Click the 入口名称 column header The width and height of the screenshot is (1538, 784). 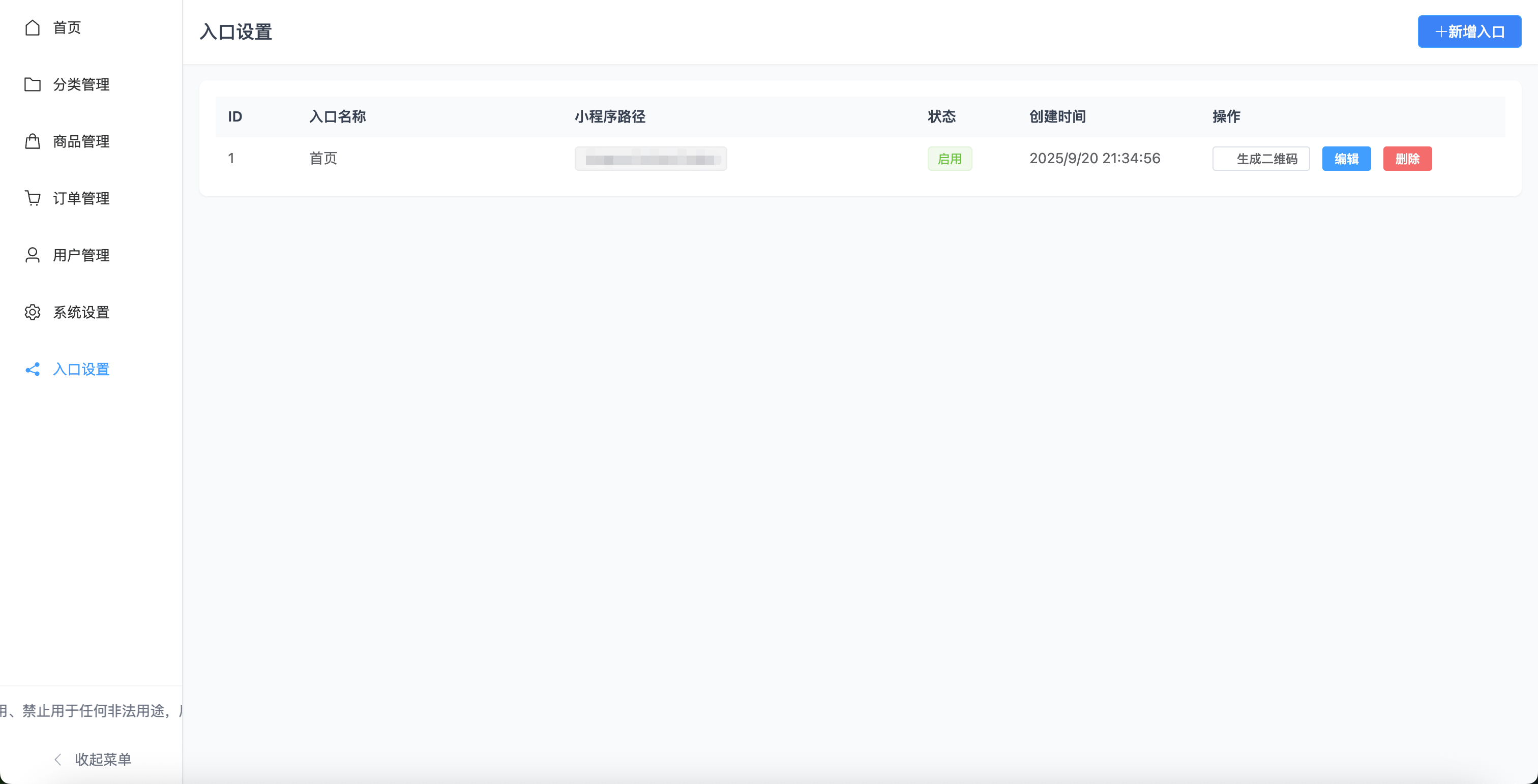pos(337,116)
